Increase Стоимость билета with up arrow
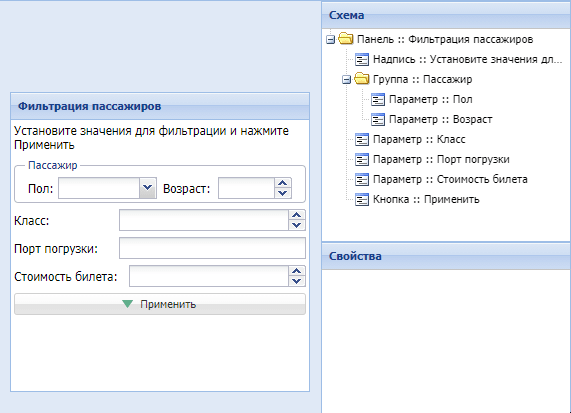 (x=297, y=271)
